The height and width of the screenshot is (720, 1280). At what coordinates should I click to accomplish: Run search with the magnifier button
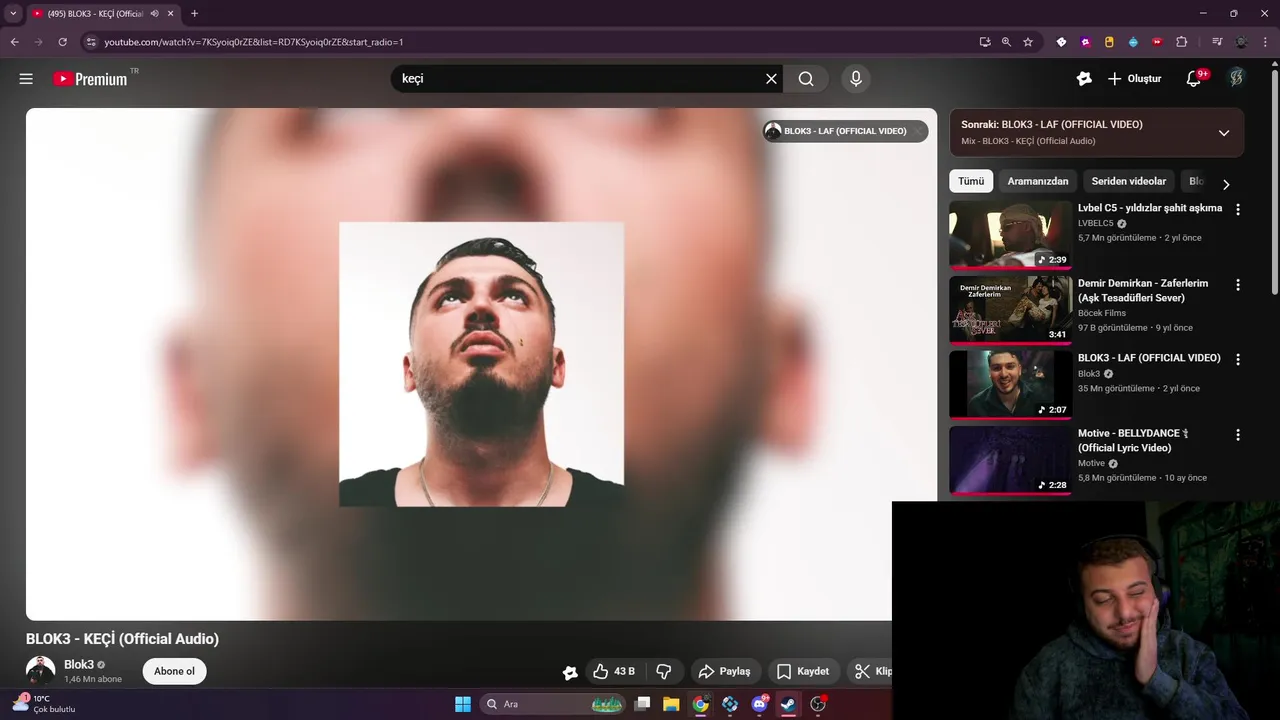(806, 79)
